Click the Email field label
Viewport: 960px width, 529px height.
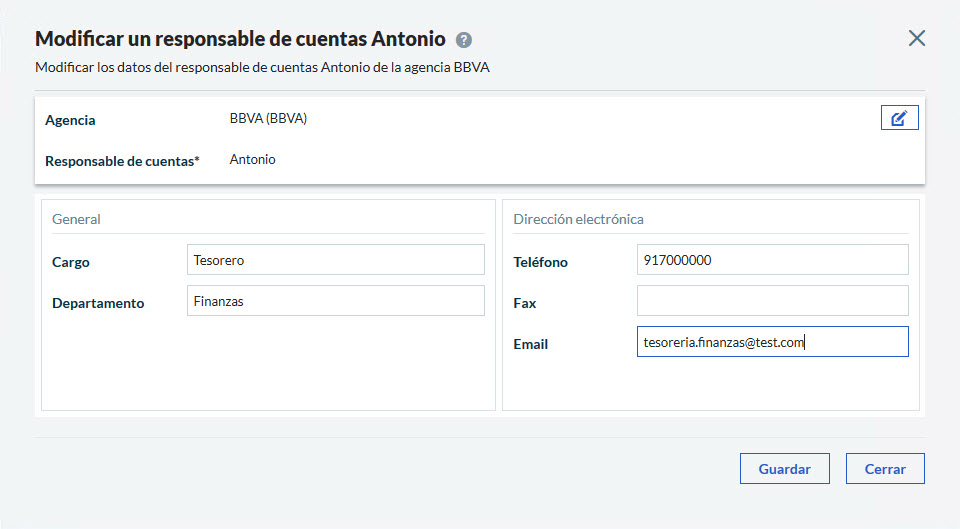(x=530, y=344)
